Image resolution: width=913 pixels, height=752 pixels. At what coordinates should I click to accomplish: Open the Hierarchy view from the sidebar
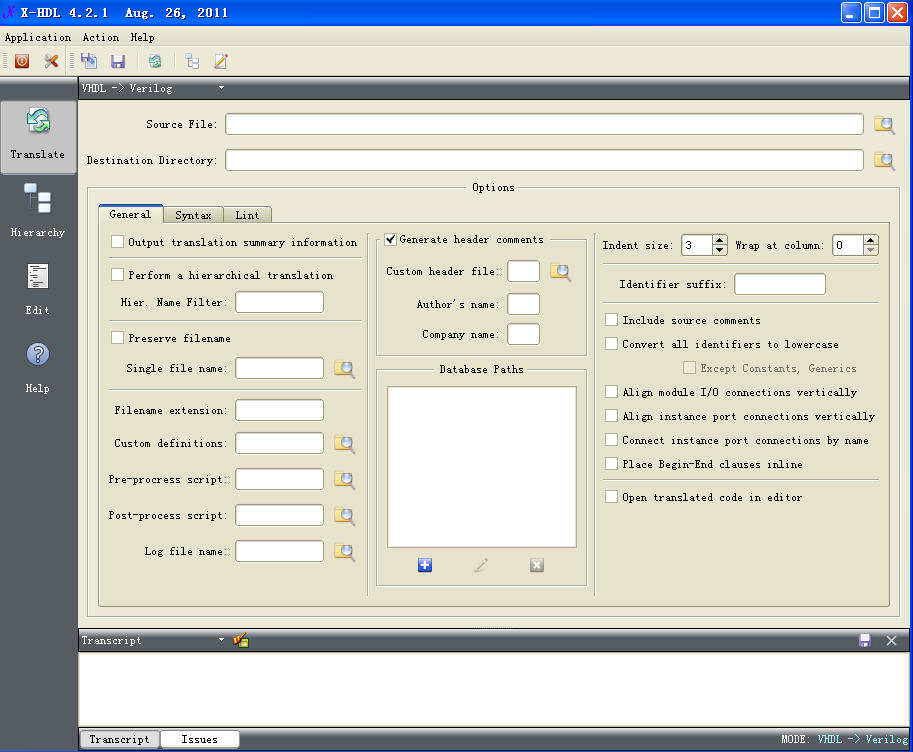38,210
